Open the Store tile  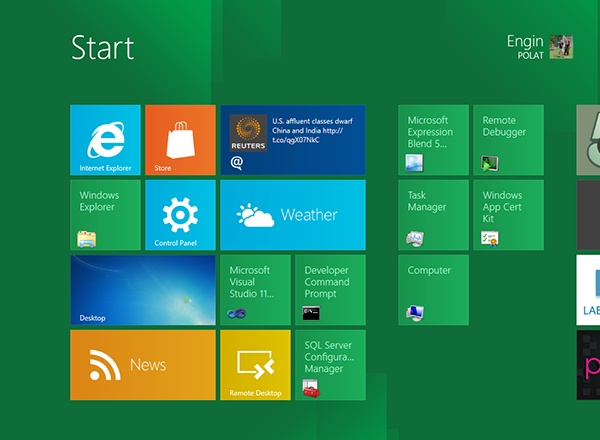pos(180,140)
